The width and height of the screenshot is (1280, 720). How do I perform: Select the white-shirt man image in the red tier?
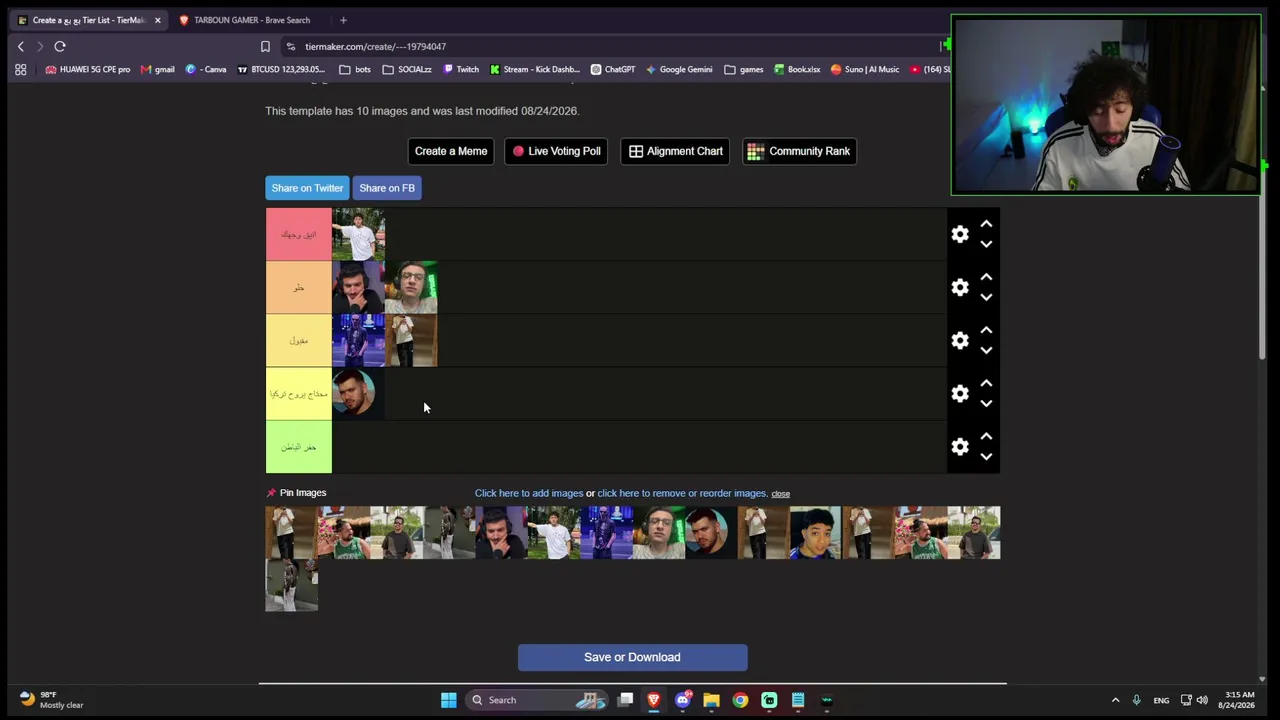(x=358, y=234)
